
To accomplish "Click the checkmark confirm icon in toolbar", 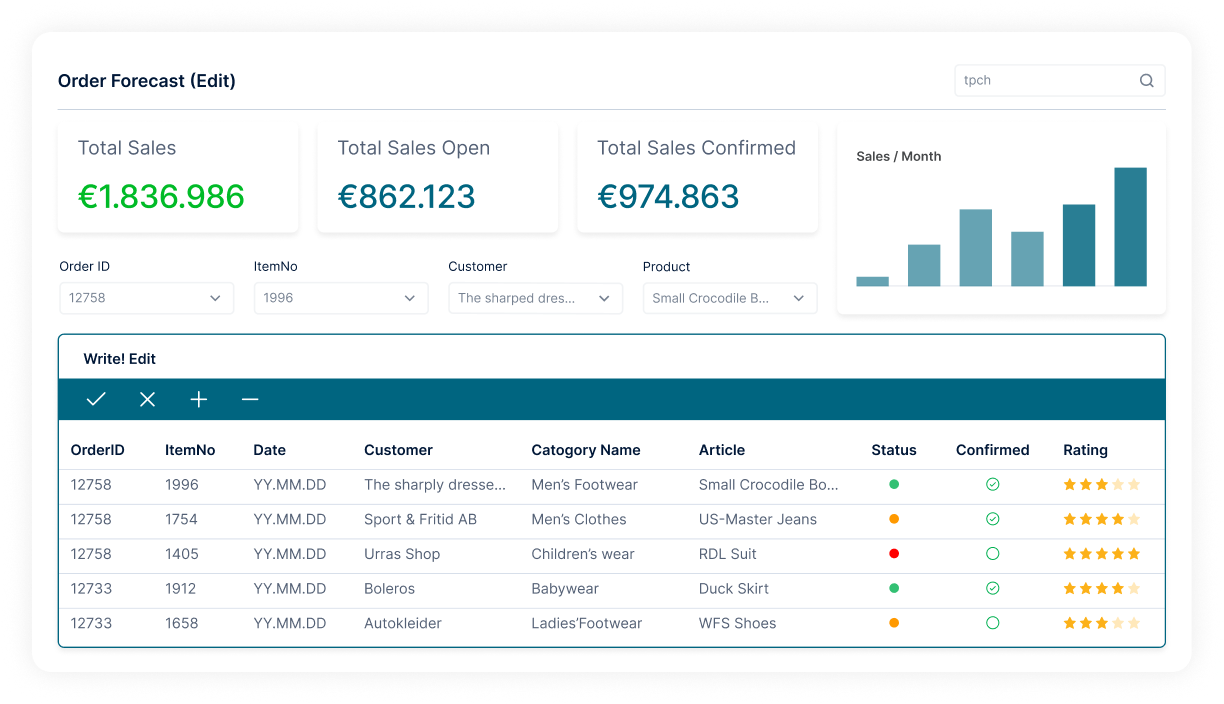I will (x=96, y=400).
